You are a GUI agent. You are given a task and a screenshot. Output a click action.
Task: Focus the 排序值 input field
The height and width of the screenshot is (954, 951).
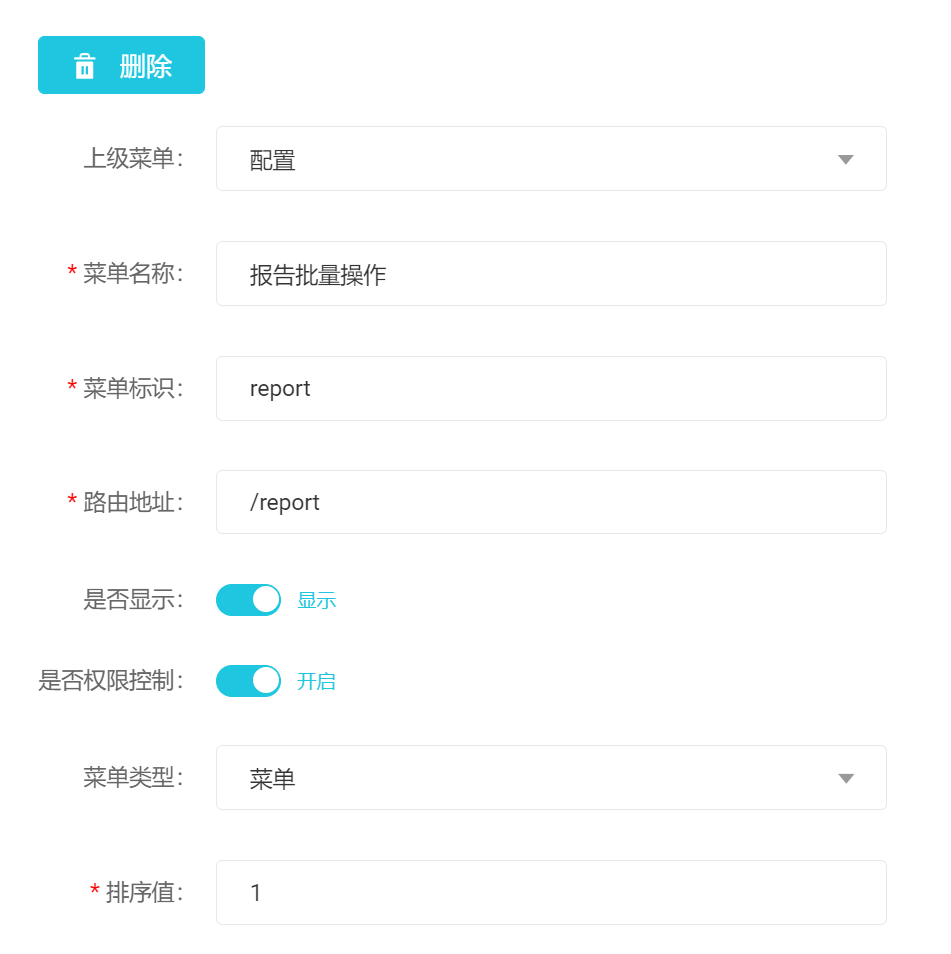(x=550, y=892)
